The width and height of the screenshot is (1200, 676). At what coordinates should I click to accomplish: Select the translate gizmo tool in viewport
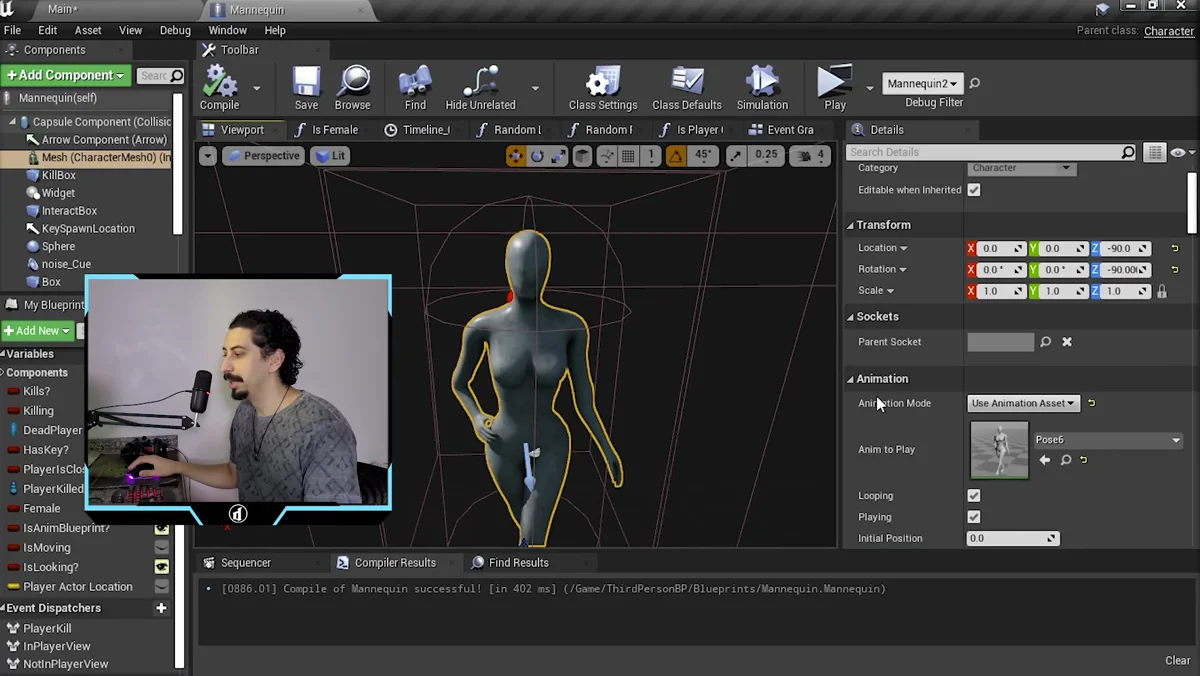click(516, 156)
